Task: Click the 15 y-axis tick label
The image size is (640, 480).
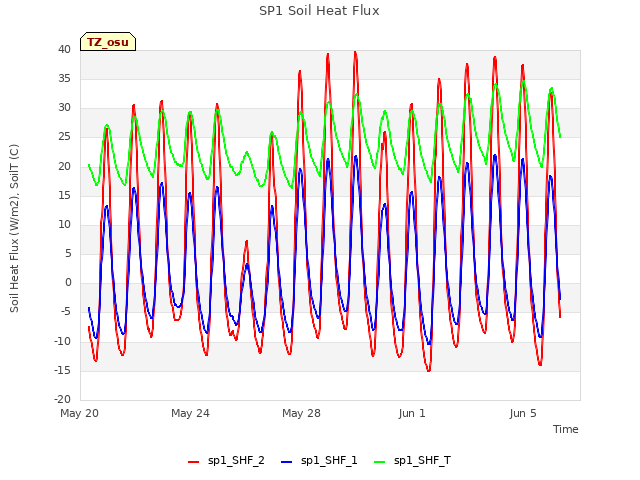Action: tap(64, 195)
